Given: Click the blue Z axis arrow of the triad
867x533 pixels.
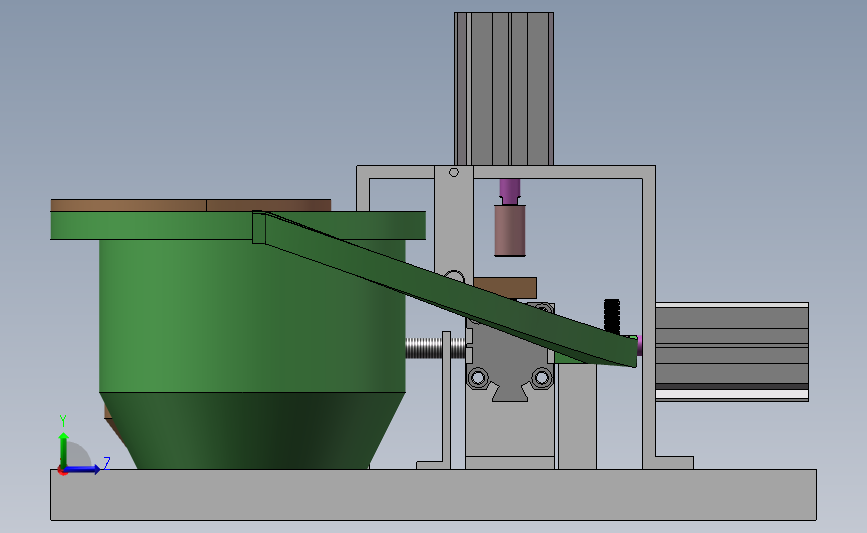Looking at the screenshot, I should (83, 469).
